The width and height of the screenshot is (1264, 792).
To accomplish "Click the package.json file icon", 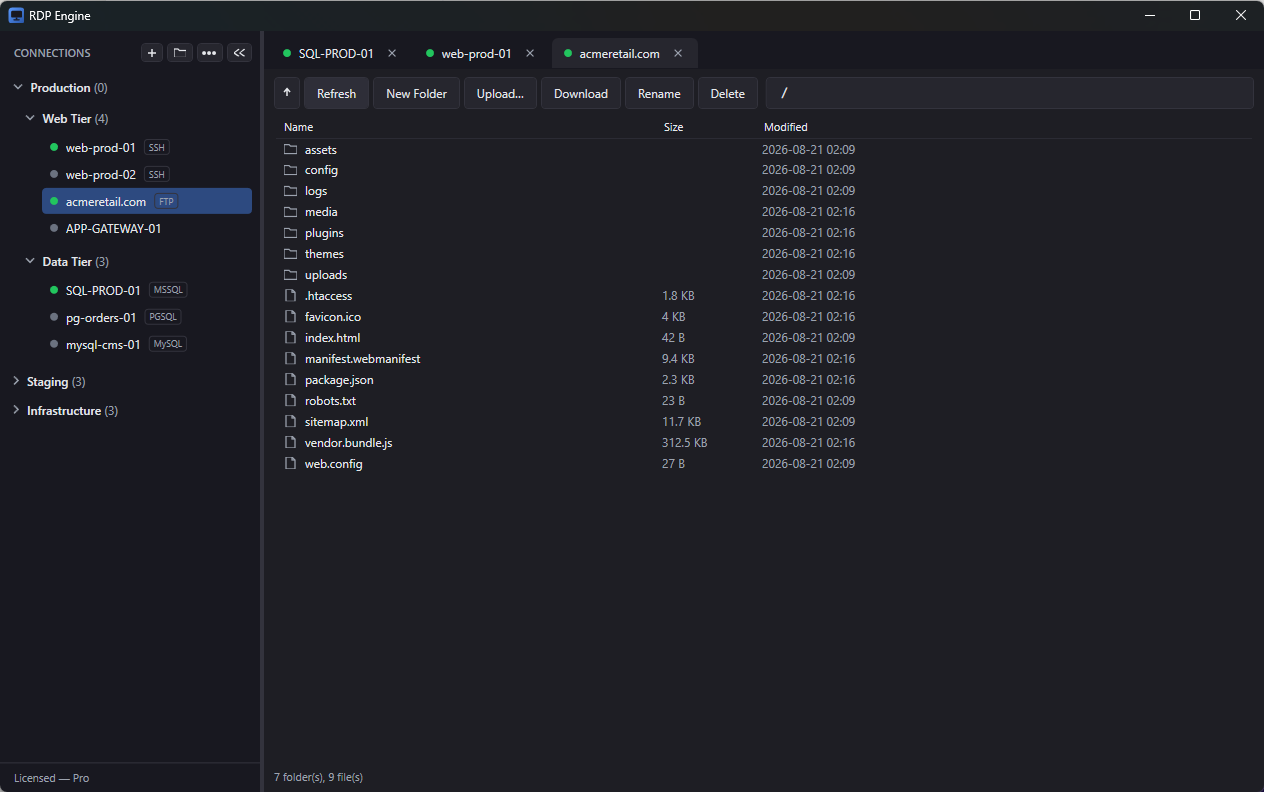I will coord(291,380).
